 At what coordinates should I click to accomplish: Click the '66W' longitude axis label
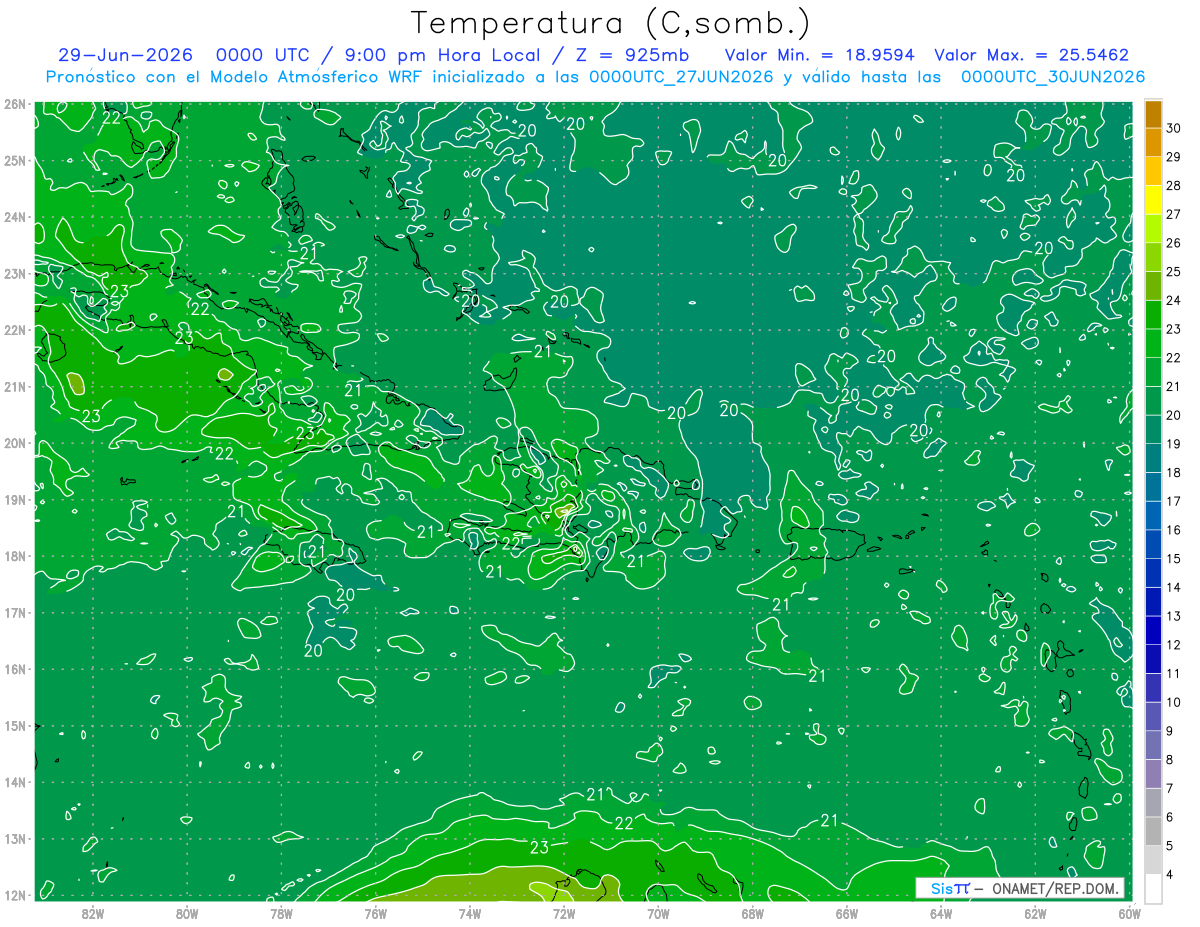coord(846,913)
